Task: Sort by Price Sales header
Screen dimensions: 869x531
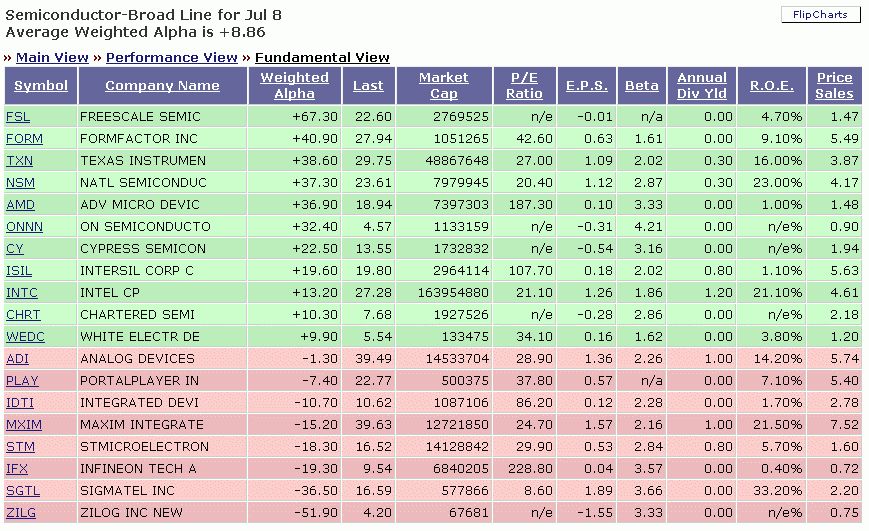Action: 834,85
